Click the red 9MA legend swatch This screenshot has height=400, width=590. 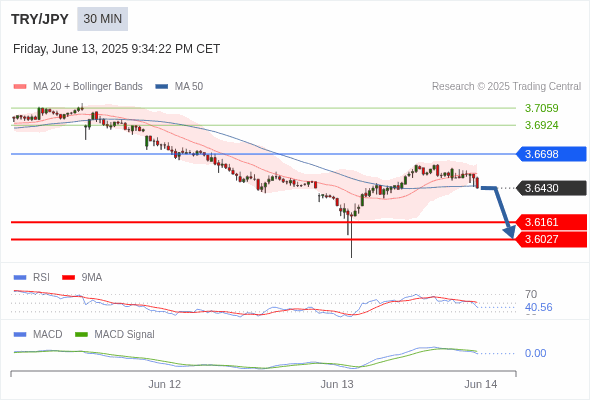coord(68,278)
